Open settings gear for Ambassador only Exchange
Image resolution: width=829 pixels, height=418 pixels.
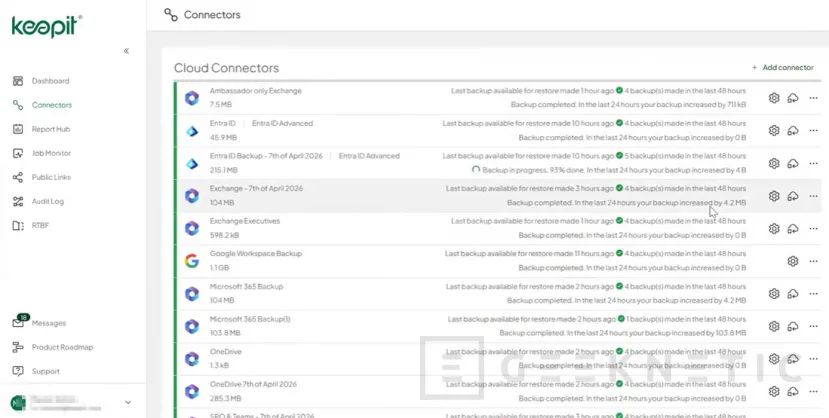[774, 98]
